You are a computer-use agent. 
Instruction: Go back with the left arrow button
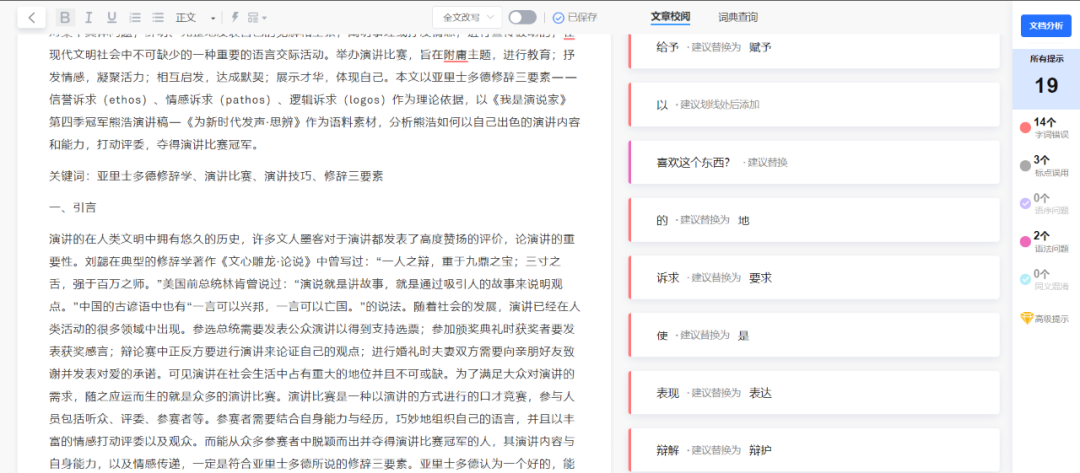pos(32,17)
